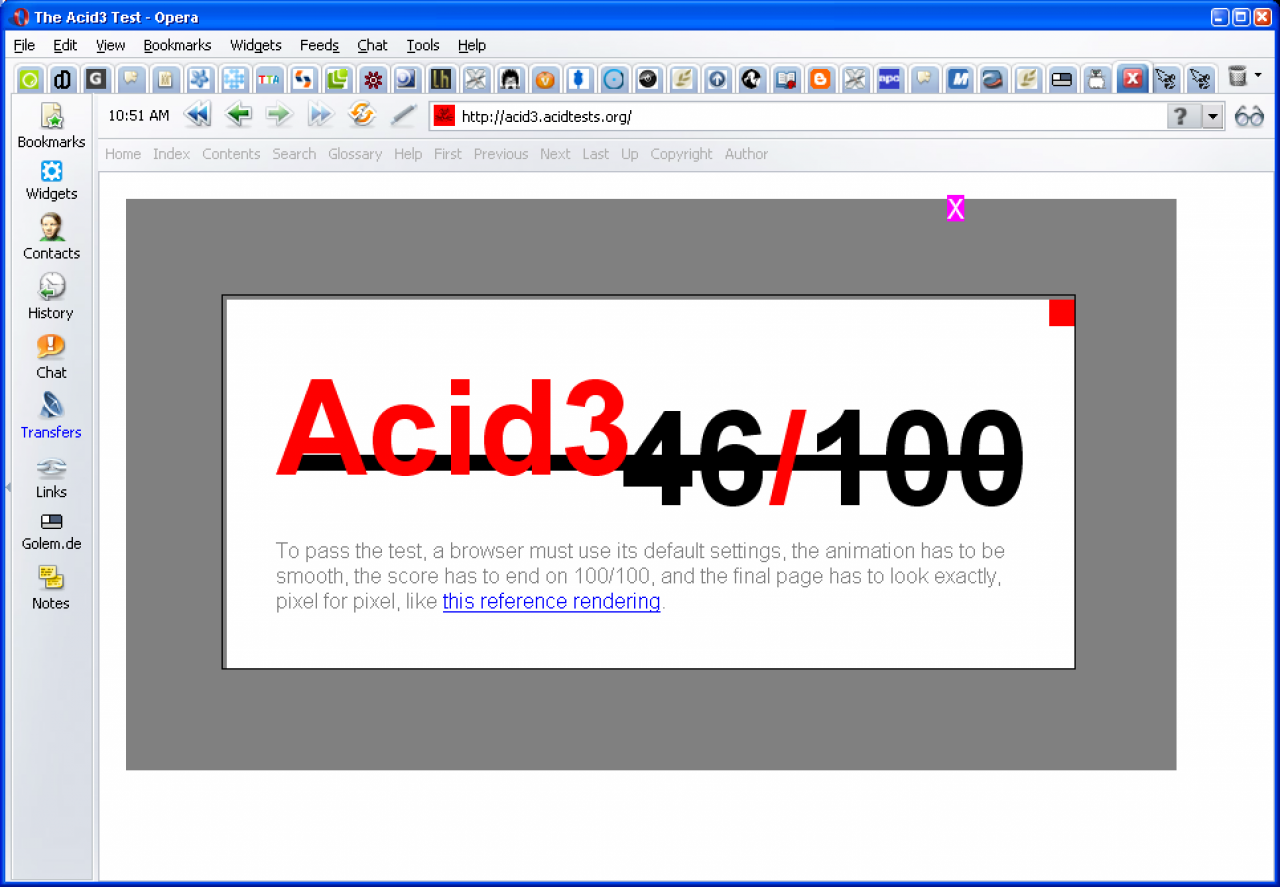1280x887 pixels.
Task: Switch to the dark red flower tab
Action: point(372,80)
